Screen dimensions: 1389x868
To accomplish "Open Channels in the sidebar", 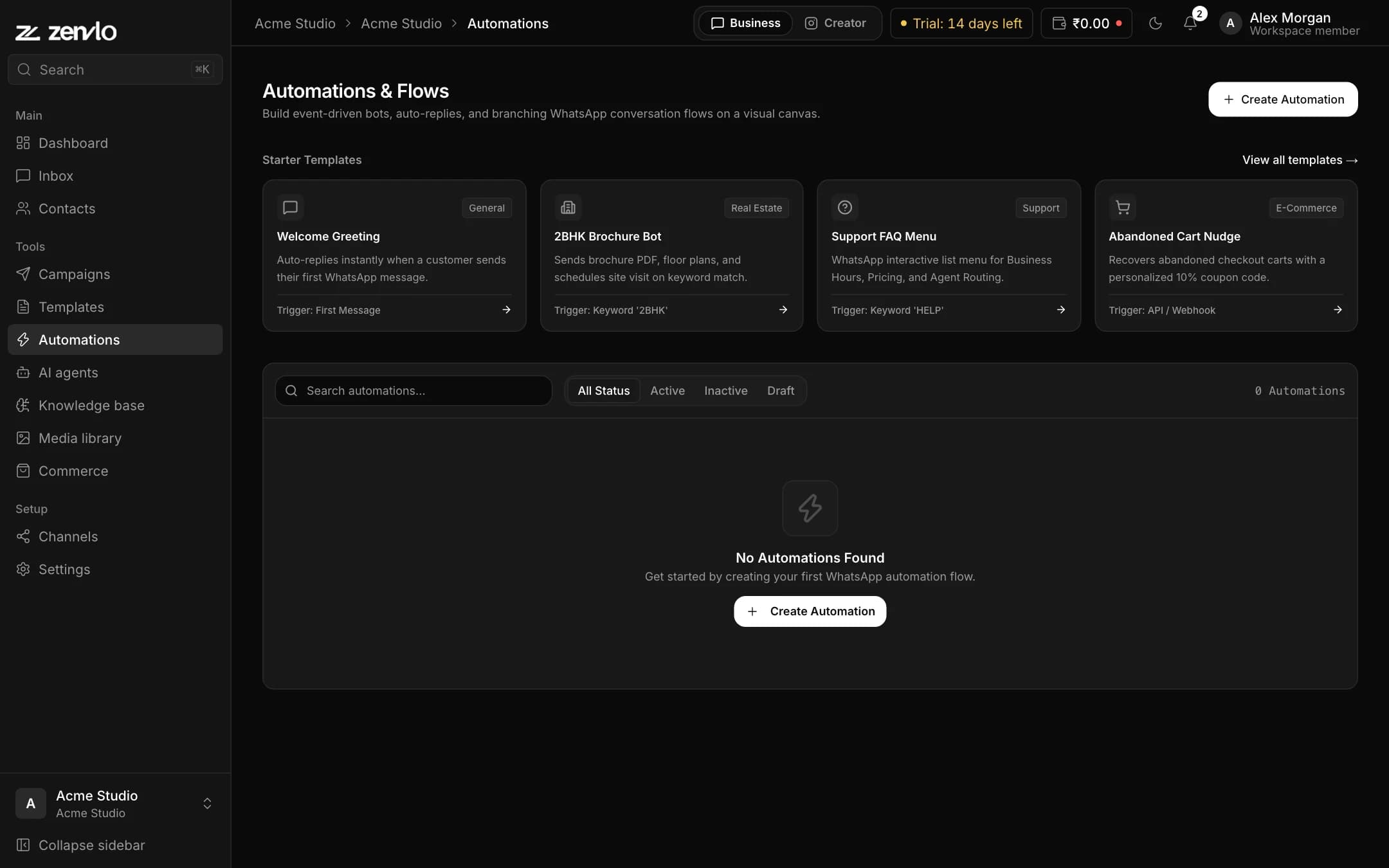I will click(x=115, y=536).
